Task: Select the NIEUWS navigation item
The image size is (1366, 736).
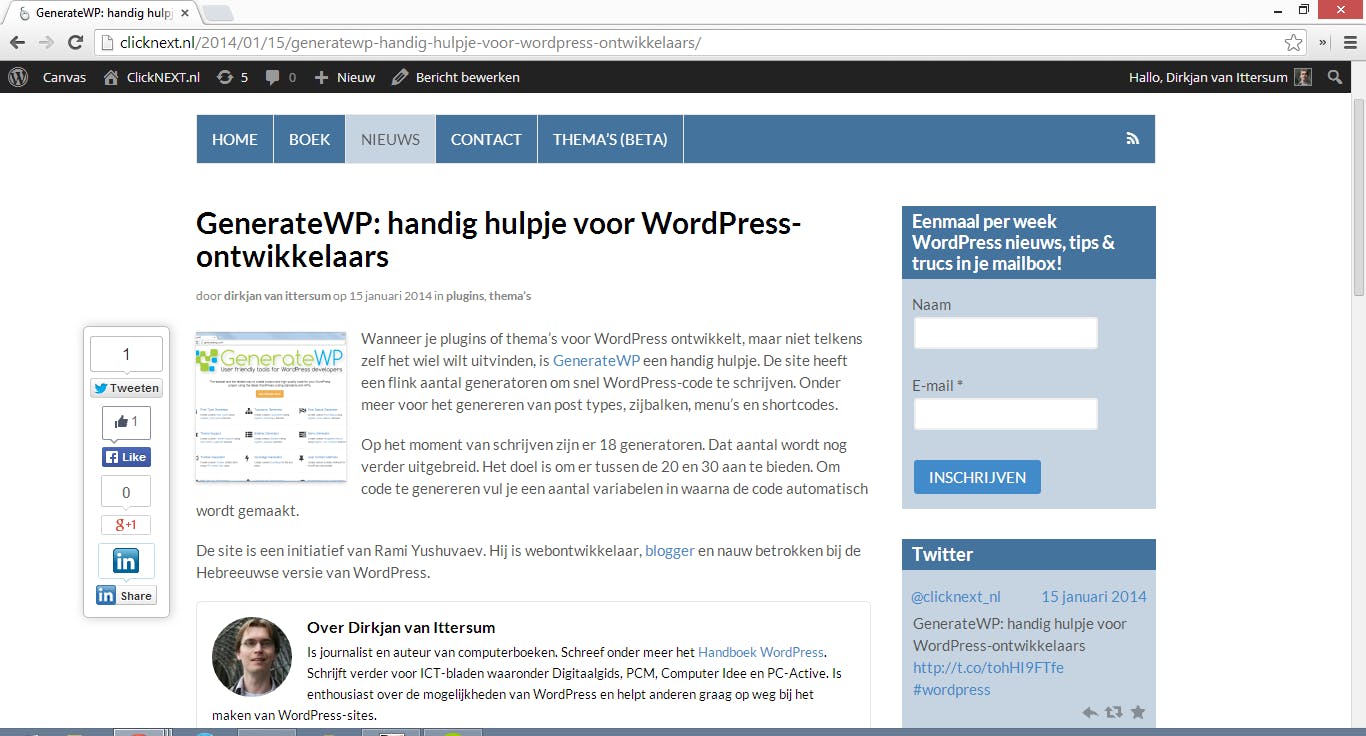Action: point(391,139)
